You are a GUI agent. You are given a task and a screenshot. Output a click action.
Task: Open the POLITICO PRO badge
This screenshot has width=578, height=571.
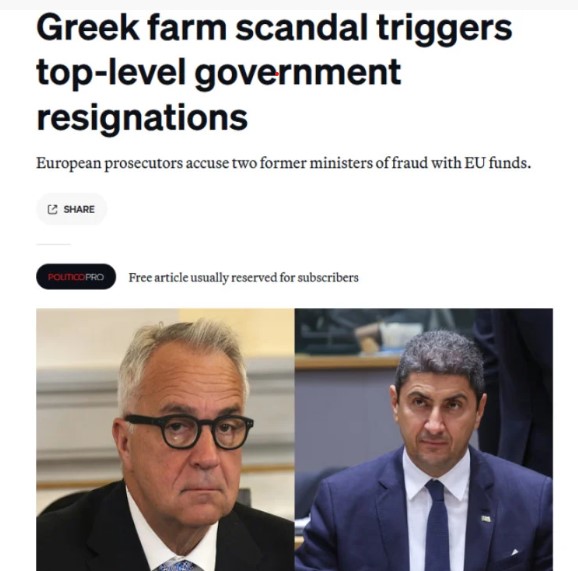76,276
